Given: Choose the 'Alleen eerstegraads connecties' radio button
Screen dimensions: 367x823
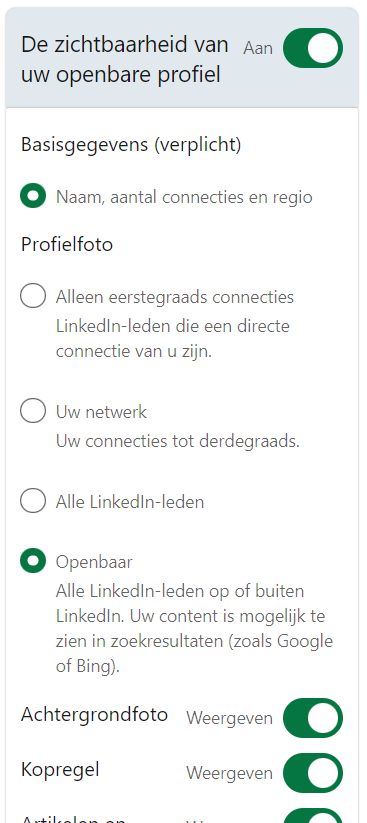Looking at the screenshot, I should (33, 296).
